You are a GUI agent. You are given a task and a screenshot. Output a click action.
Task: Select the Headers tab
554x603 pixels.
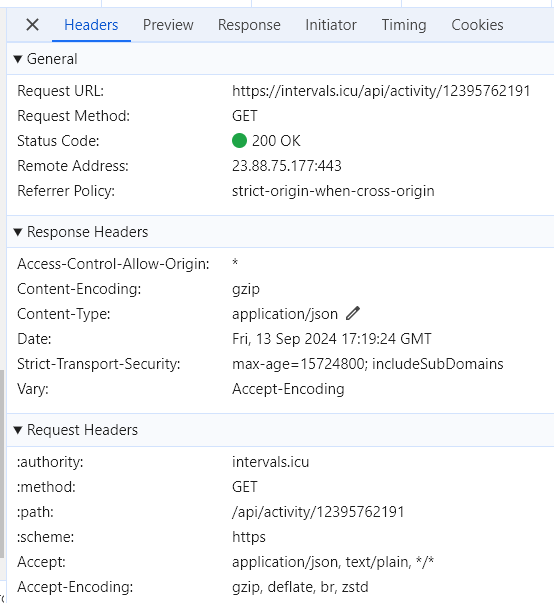[91, 25]
